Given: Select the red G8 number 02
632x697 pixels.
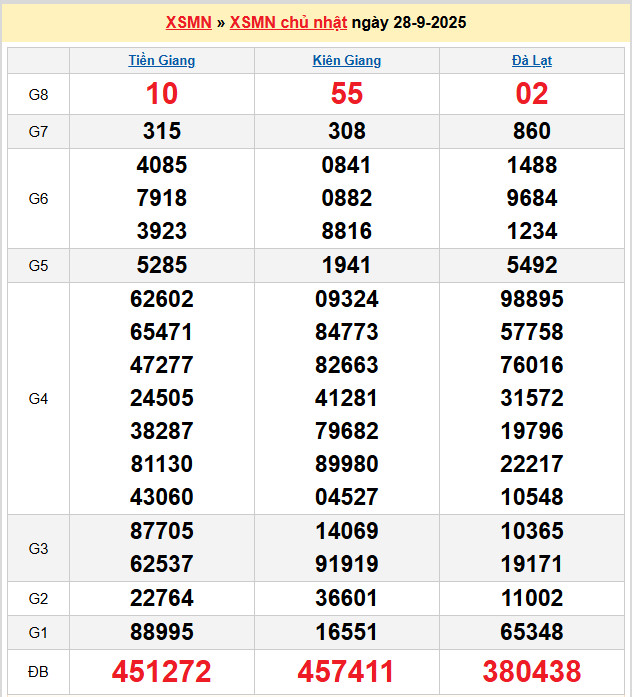Looking at the screenshot, I should (x=532, y=94).
